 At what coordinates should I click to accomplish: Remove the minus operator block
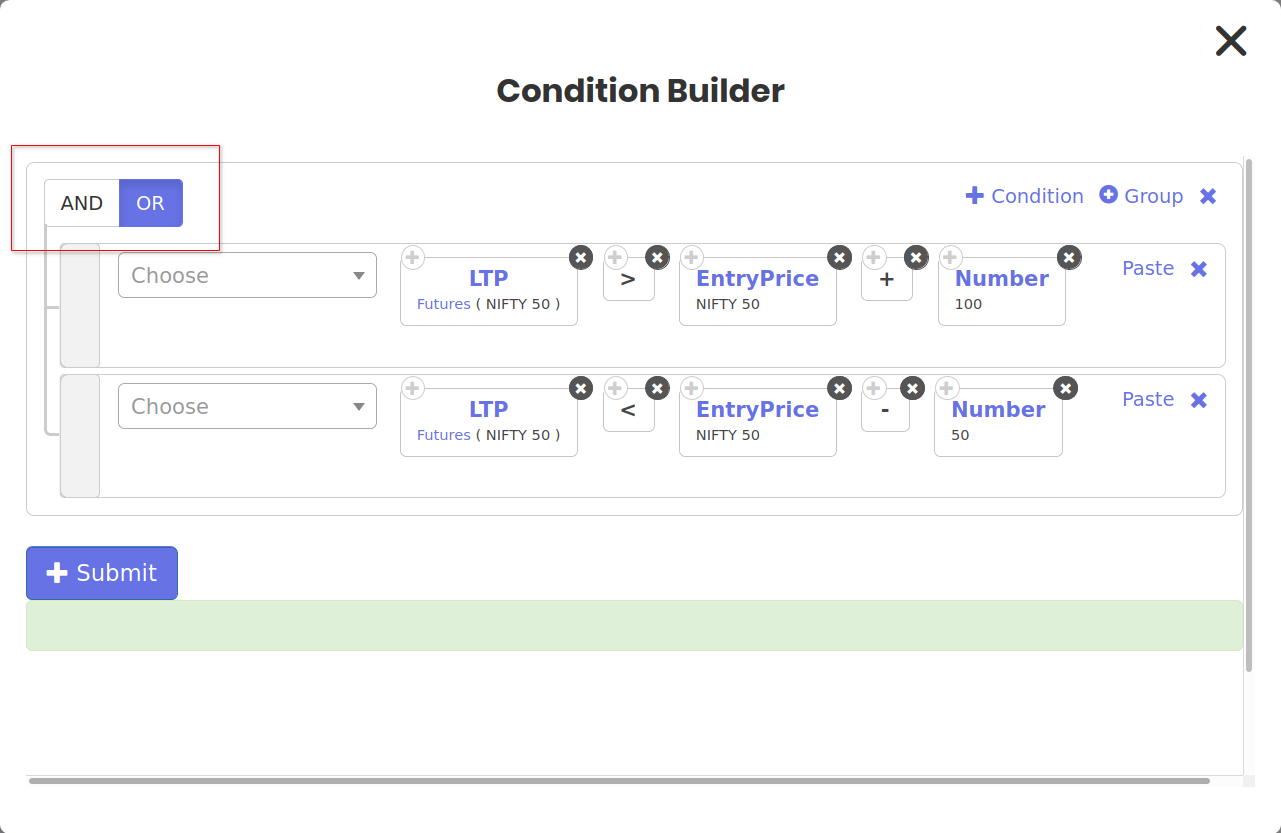click(912, 388)
